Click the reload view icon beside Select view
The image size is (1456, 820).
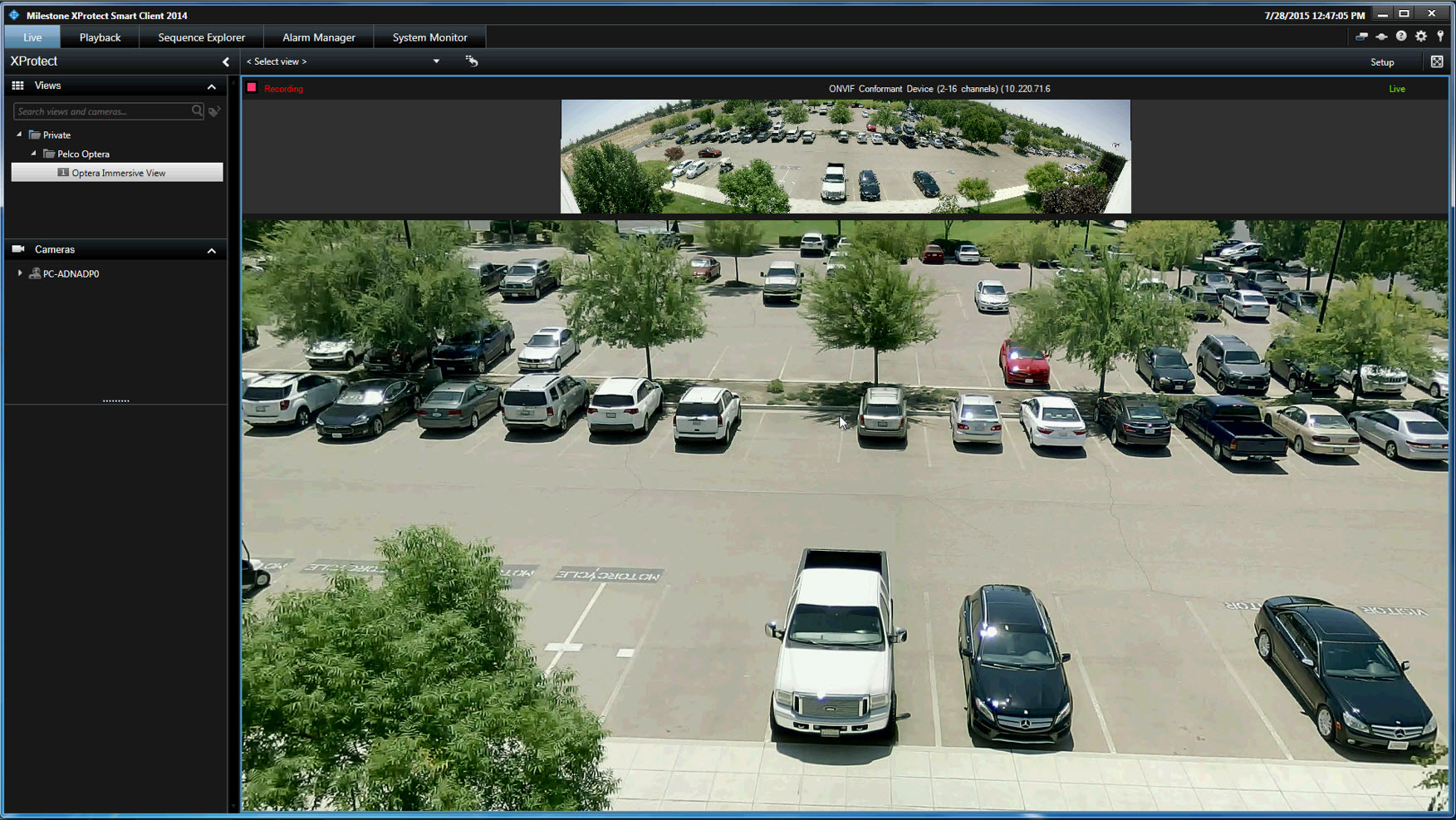tap(472, 61)
